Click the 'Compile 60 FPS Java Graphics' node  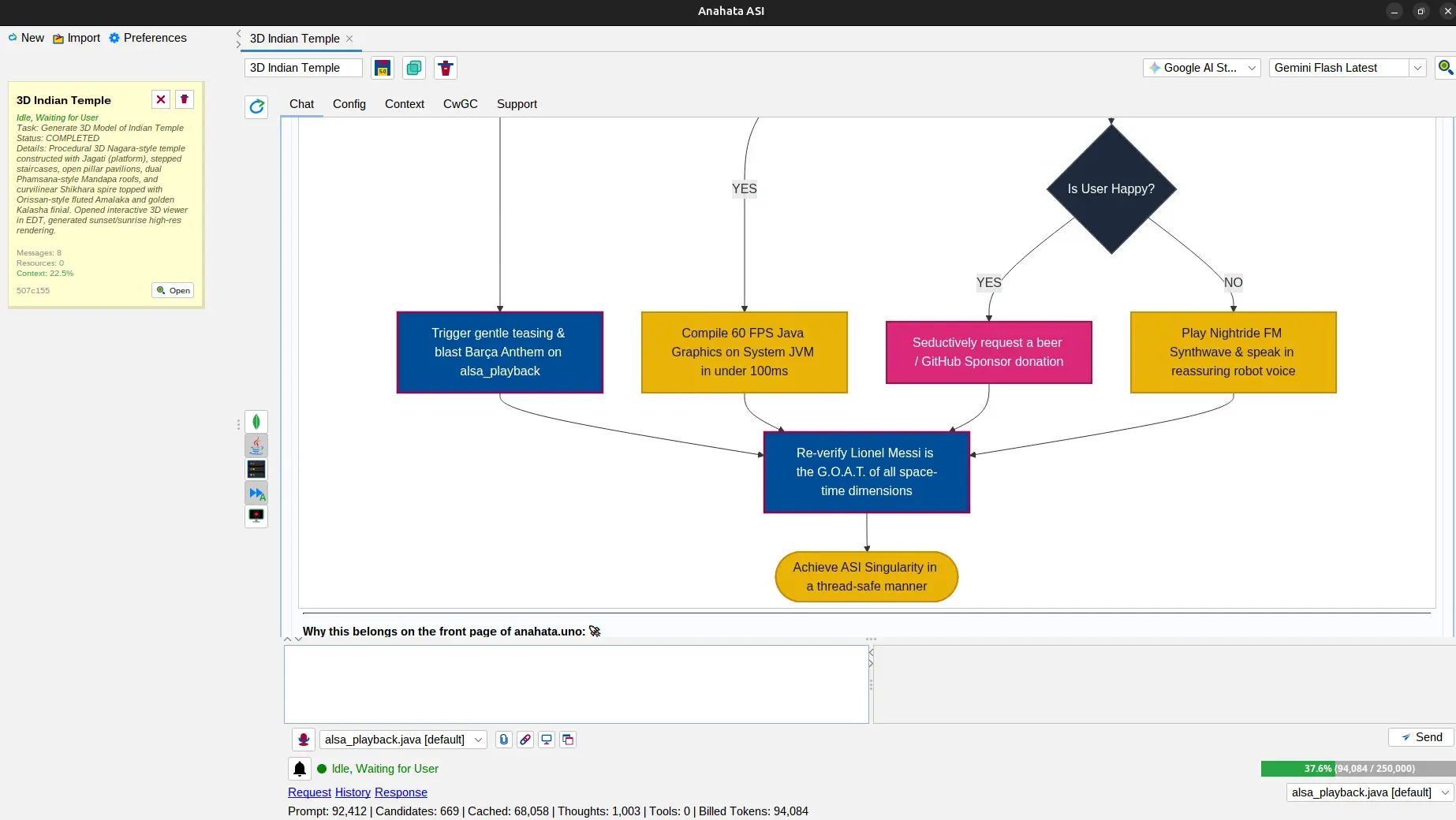click(x=745, y=352)
